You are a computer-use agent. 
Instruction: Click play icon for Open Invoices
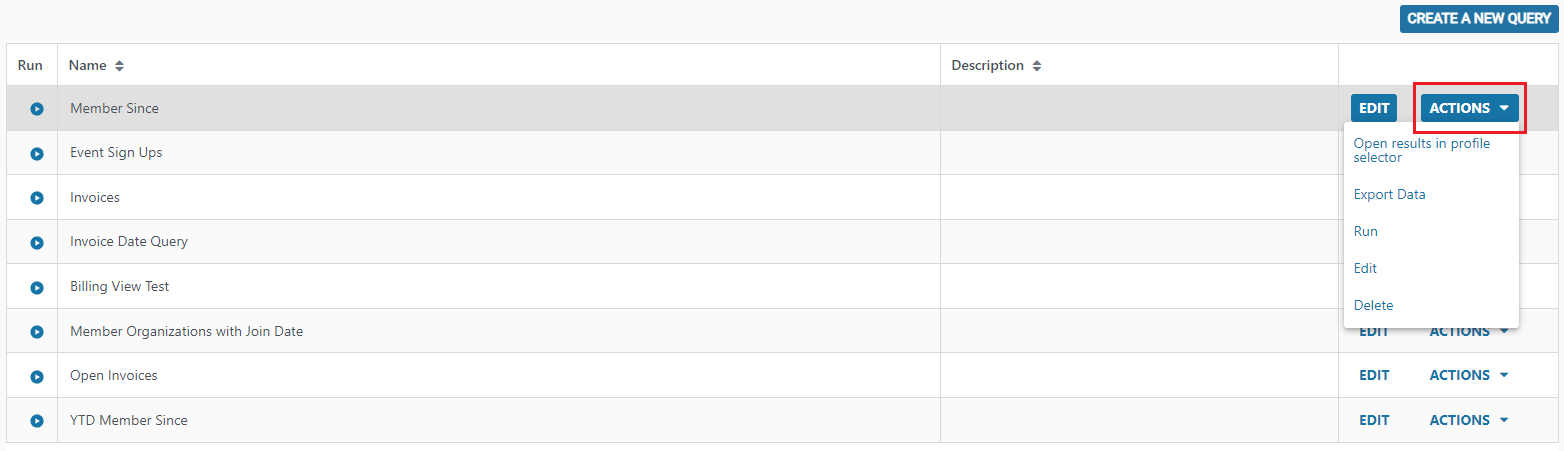click(37, 377)
